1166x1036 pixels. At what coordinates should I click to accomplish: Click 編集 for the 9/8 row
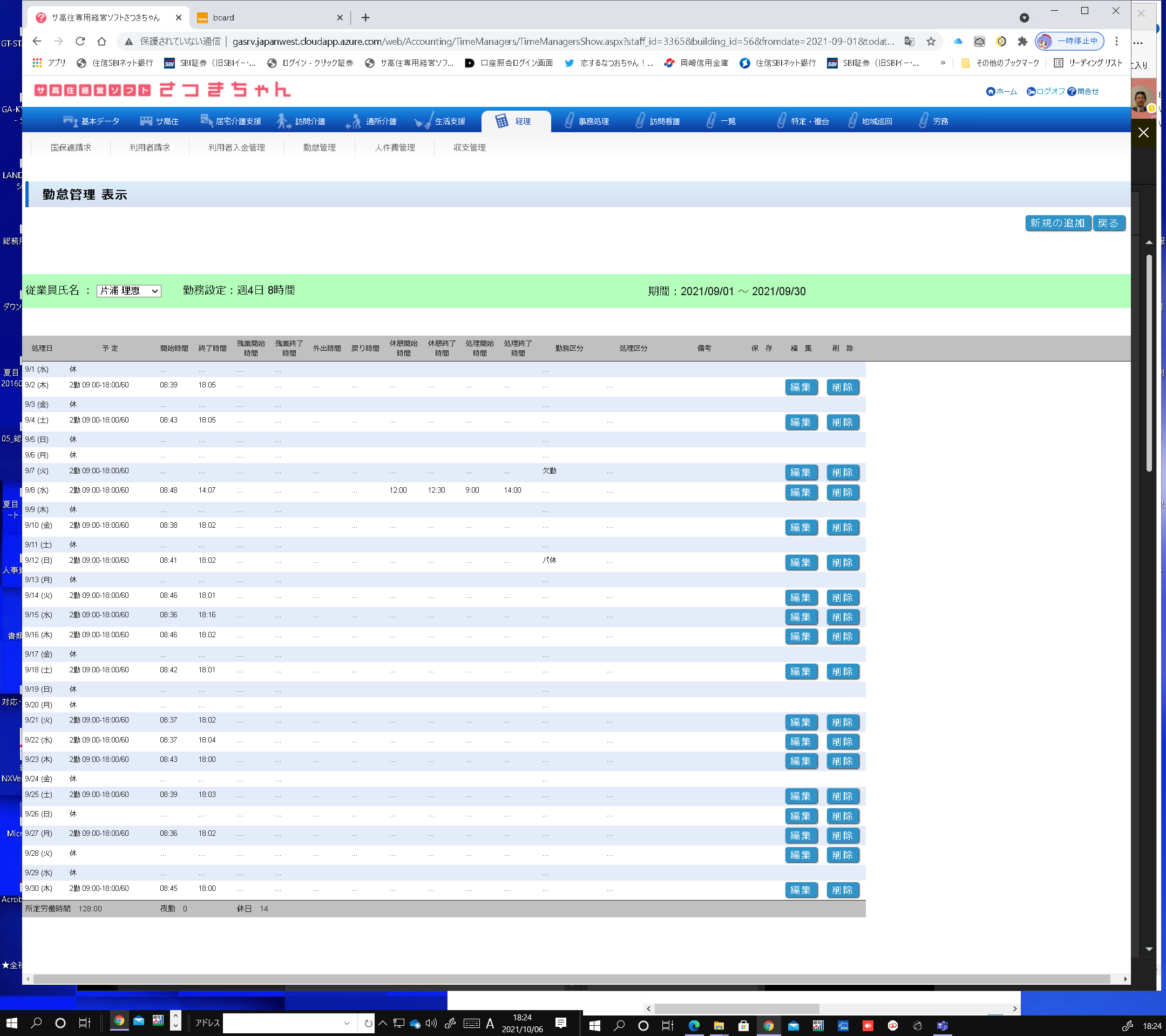(801, 492)
